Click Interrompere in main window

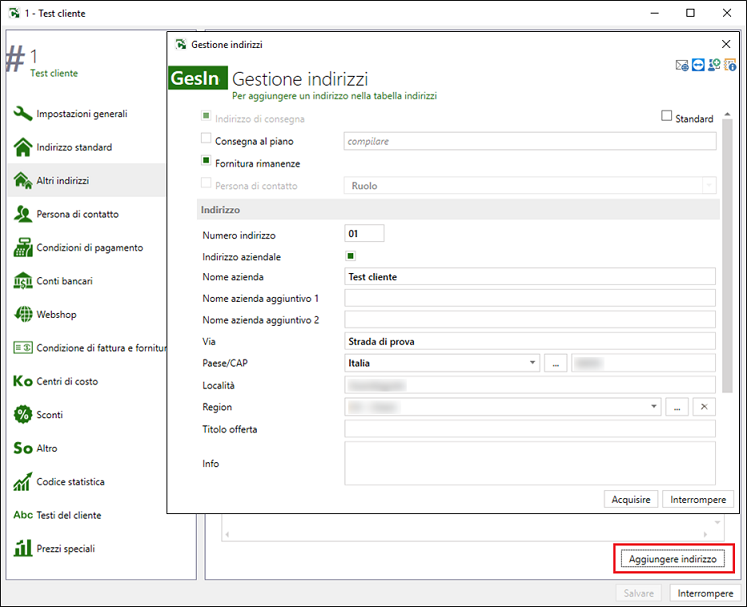coord(705,593)
